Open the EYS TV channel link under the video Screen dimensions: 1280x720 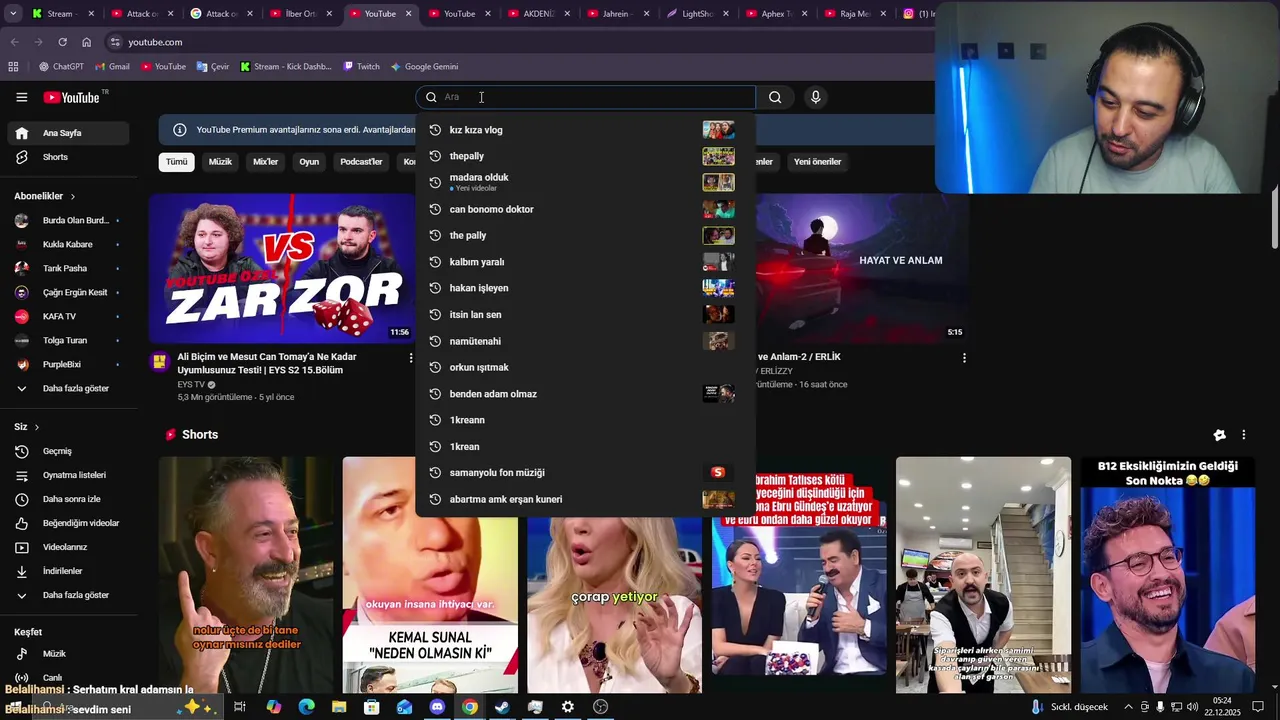pyautogui.click(x=191, y=384)
